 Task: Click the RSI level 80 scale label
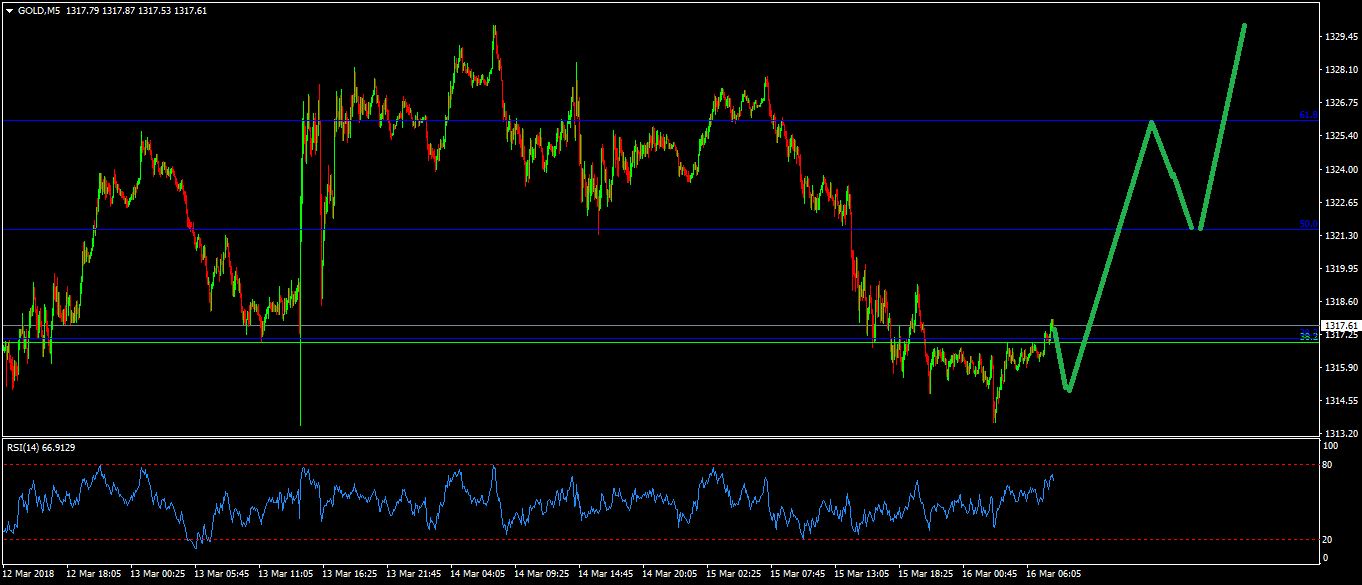coord(1327,465)
